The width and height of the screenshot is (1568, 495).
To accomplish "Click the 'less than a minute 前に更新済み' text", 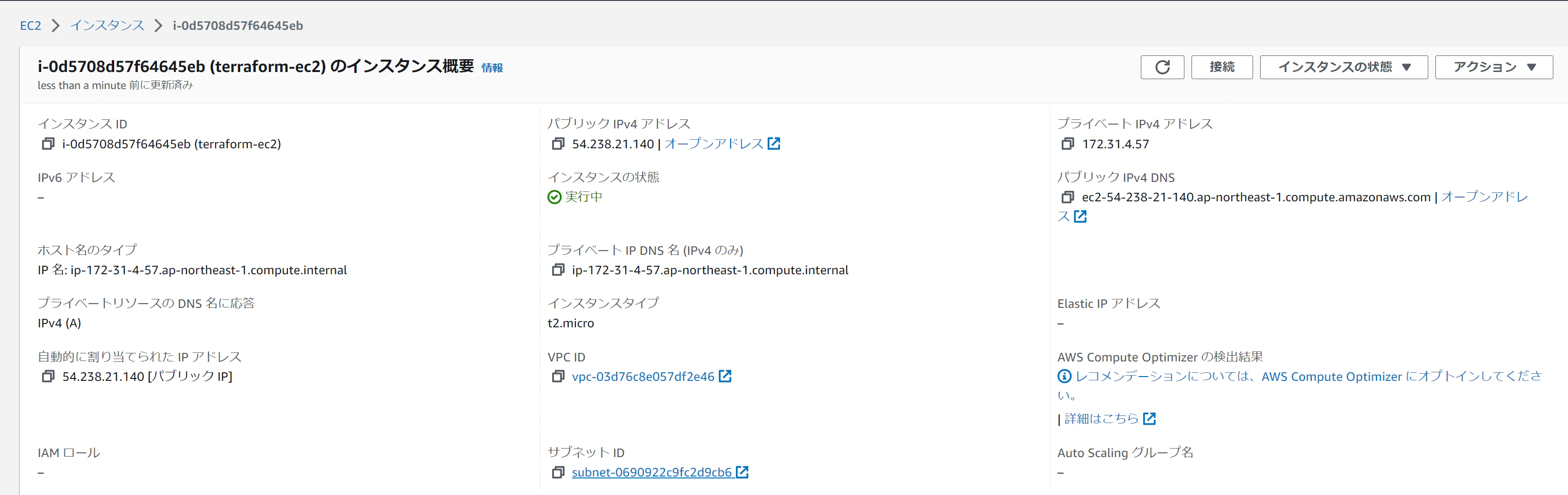I will pyautogui.click(x=115, y=85).
